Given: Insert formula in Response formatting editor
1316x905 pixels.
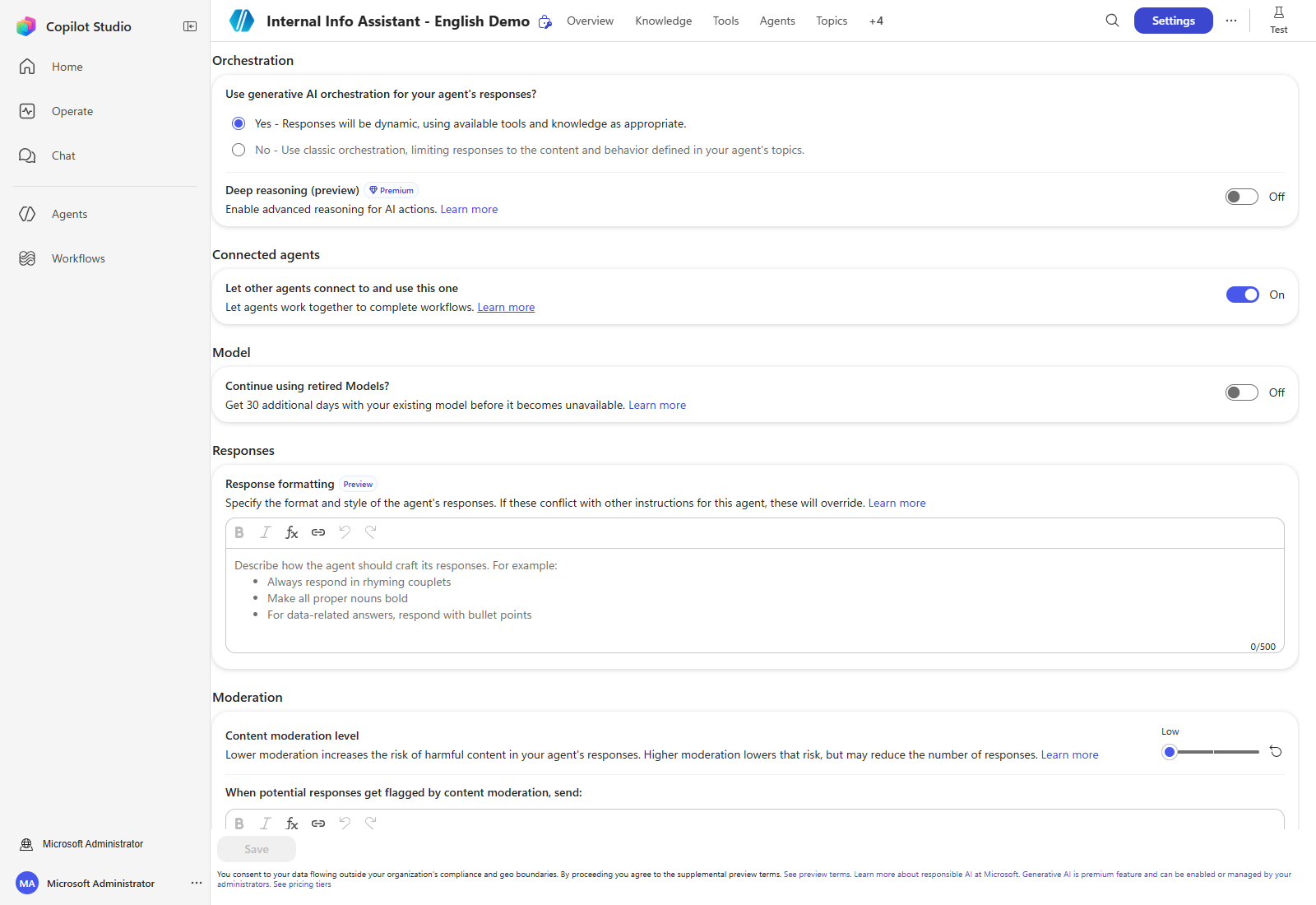Looking at the screenshot, I should [x=292, y=532].
